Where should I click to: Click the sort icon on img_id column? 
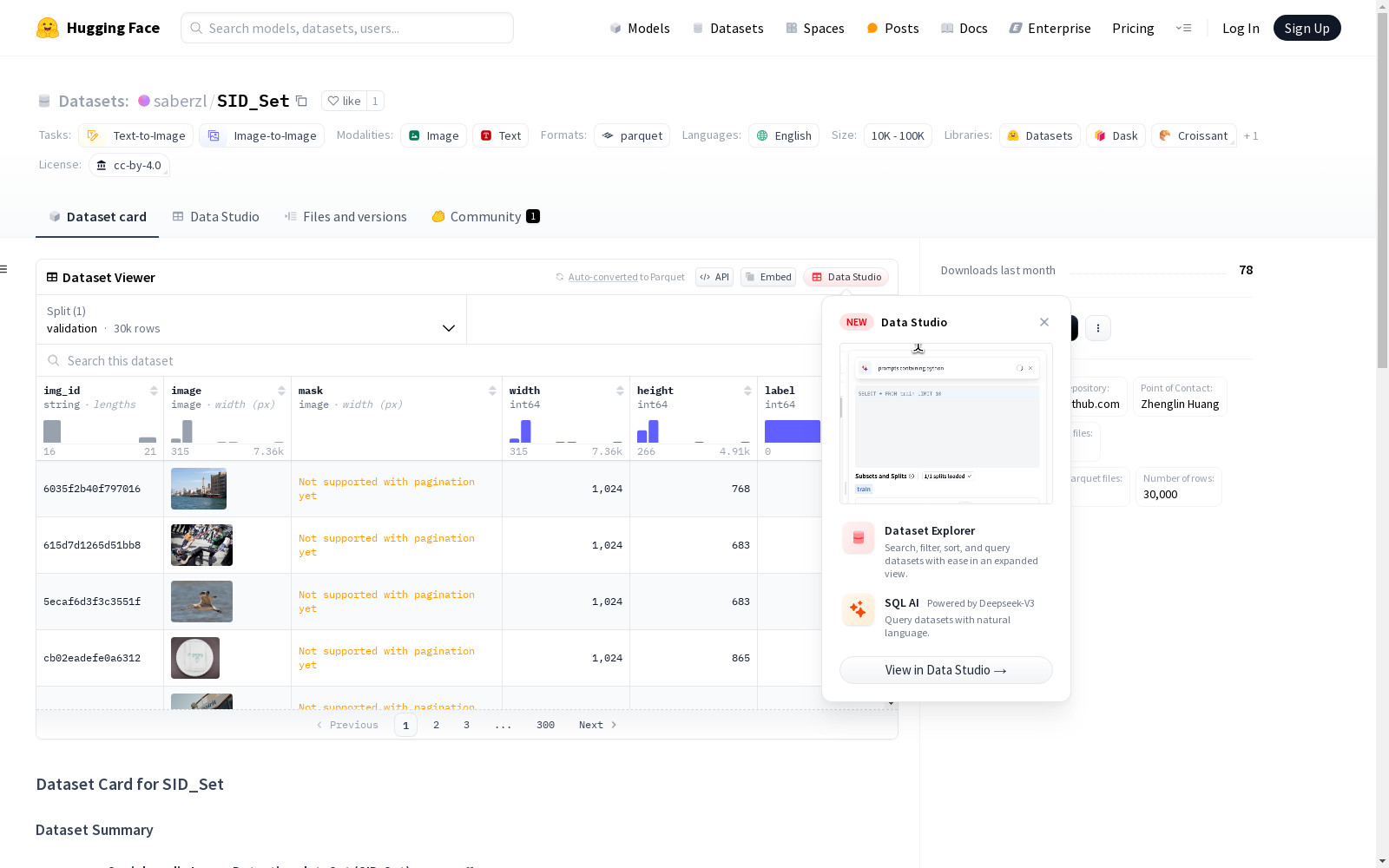154,391
